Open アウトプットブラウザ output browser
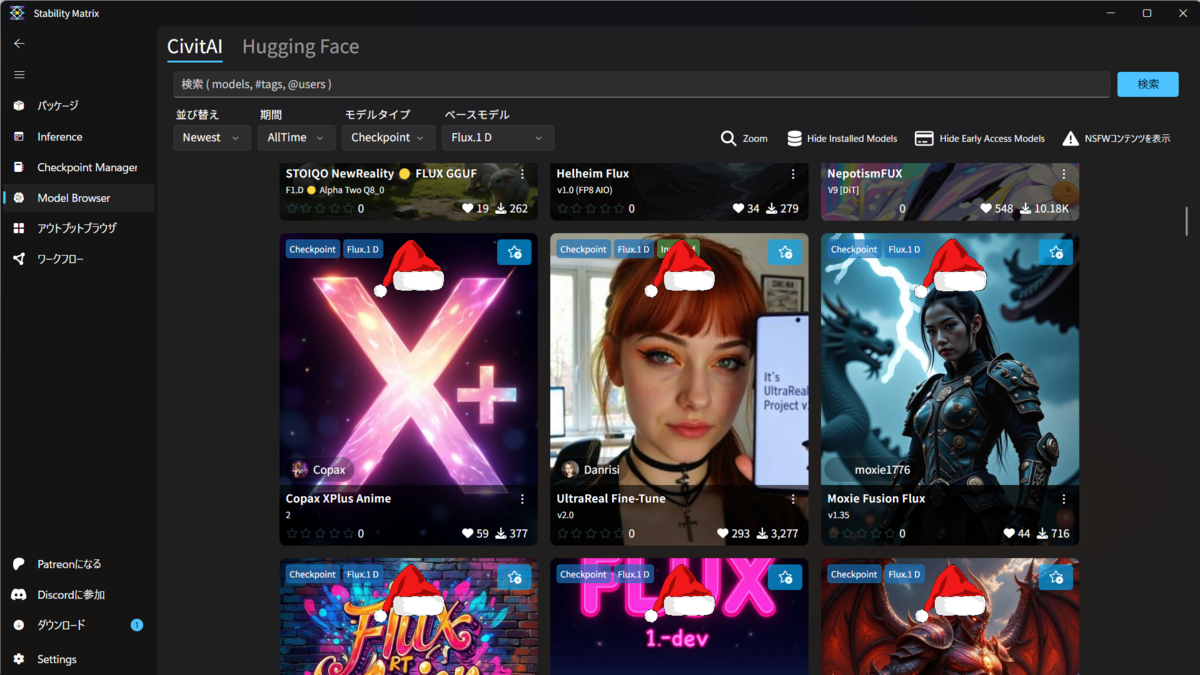This screenshot has height=675, width=1200. click(x=78, y=228)
